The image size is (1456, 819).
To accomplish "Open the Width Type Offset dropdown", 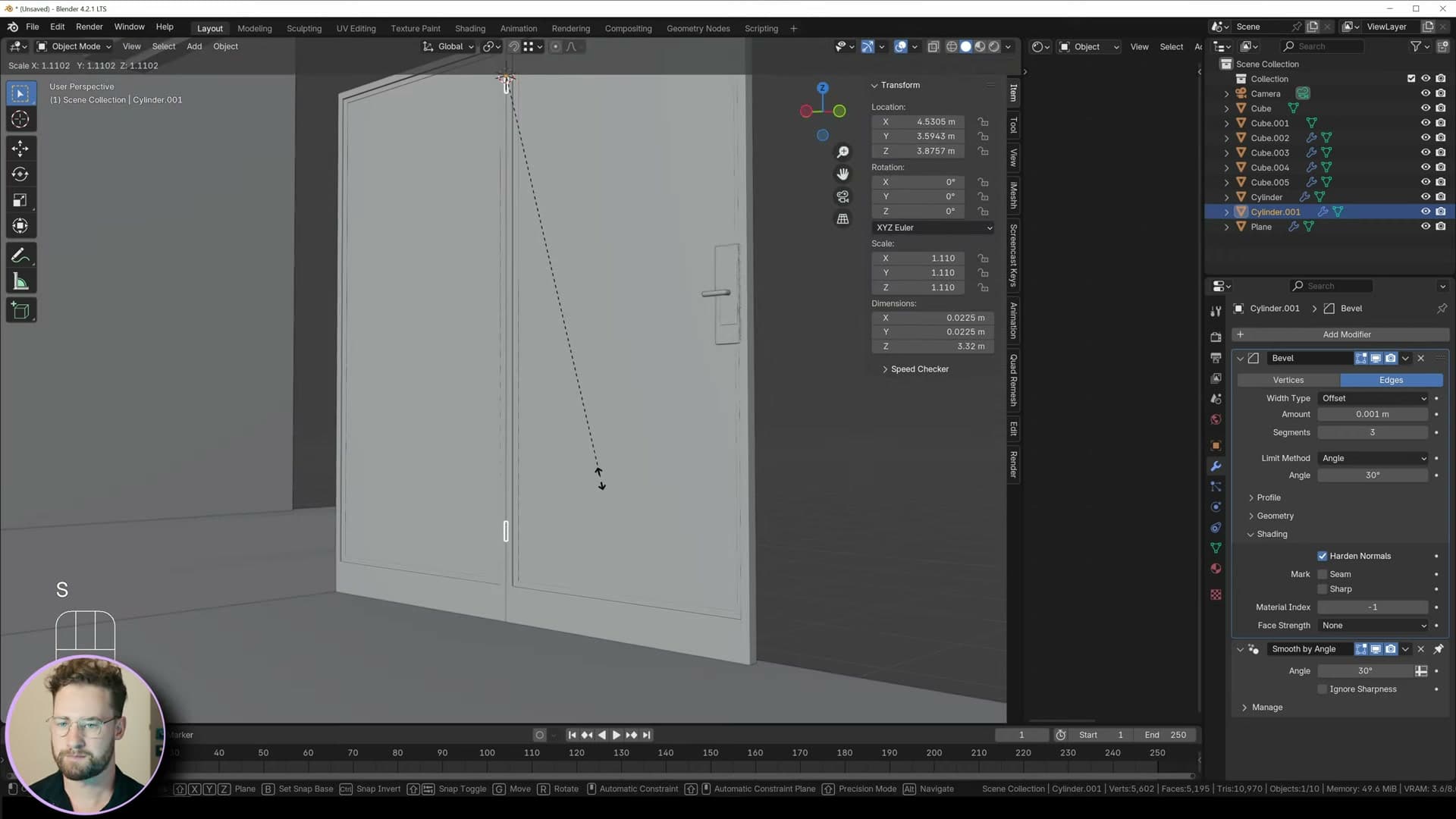I will click(1373, 398).
